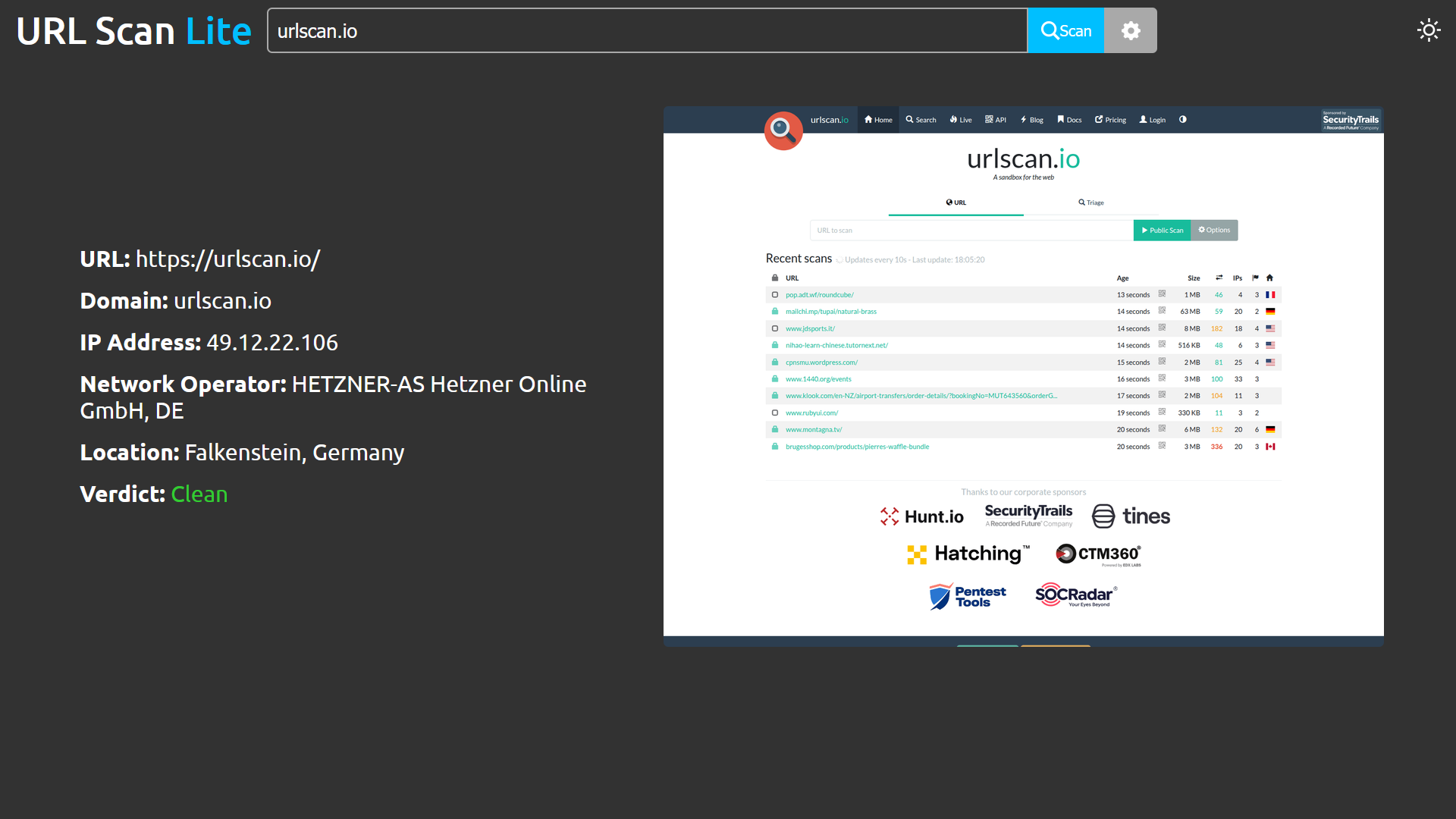
Task: Open the urlscan.io page screenshot preview
Action: pos(1023,376)
